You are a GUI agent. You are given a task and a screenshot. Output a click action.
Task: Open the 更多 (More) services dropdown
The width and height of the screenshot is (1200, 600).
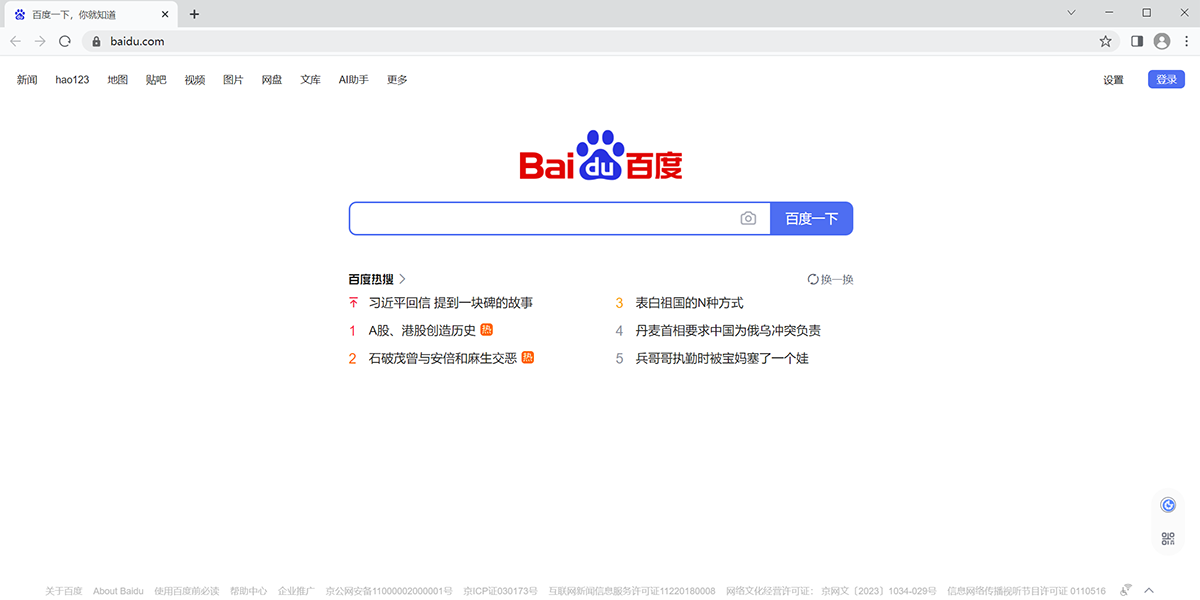(396, 79)
